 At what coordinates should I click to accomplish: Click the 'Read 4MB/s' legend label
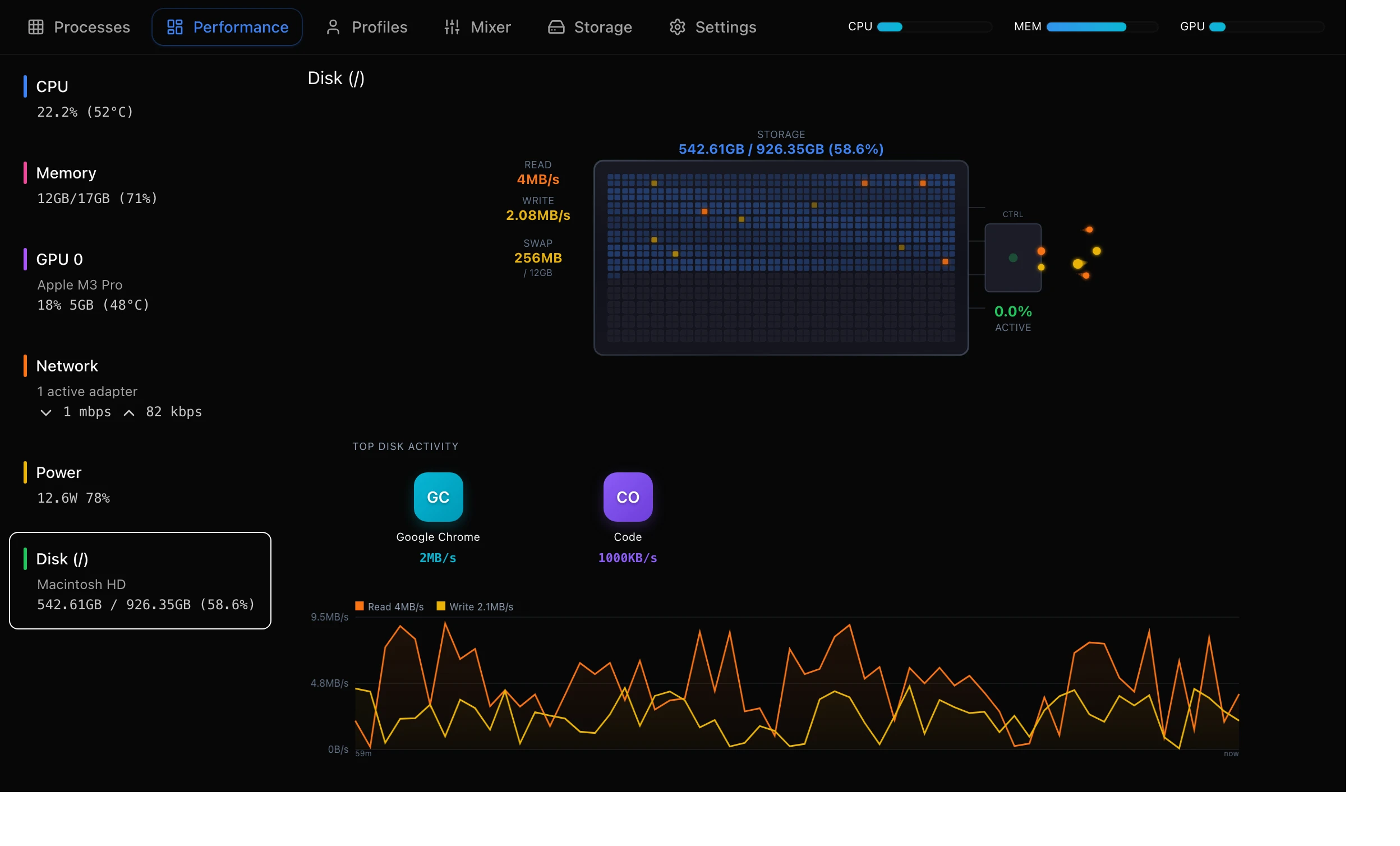tap(395, 607)
